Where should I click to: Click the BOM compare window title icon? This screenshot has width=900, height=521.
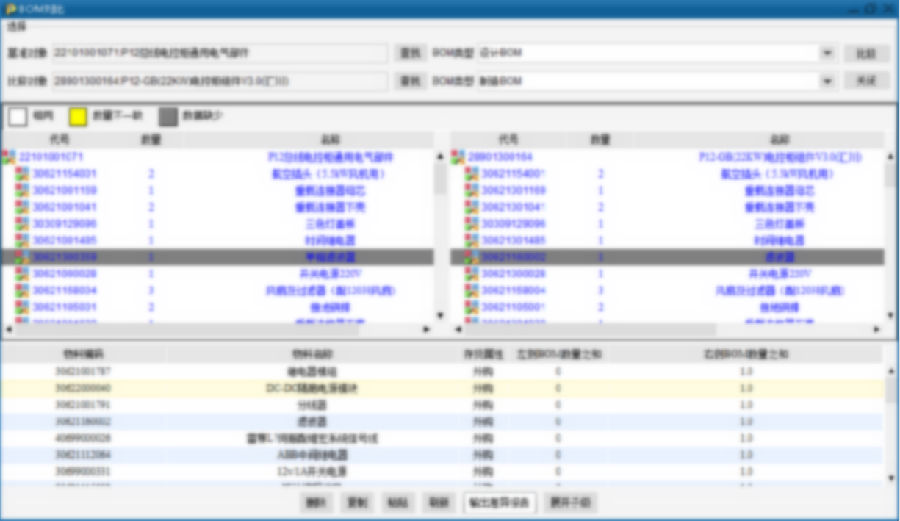coord(10,9)
